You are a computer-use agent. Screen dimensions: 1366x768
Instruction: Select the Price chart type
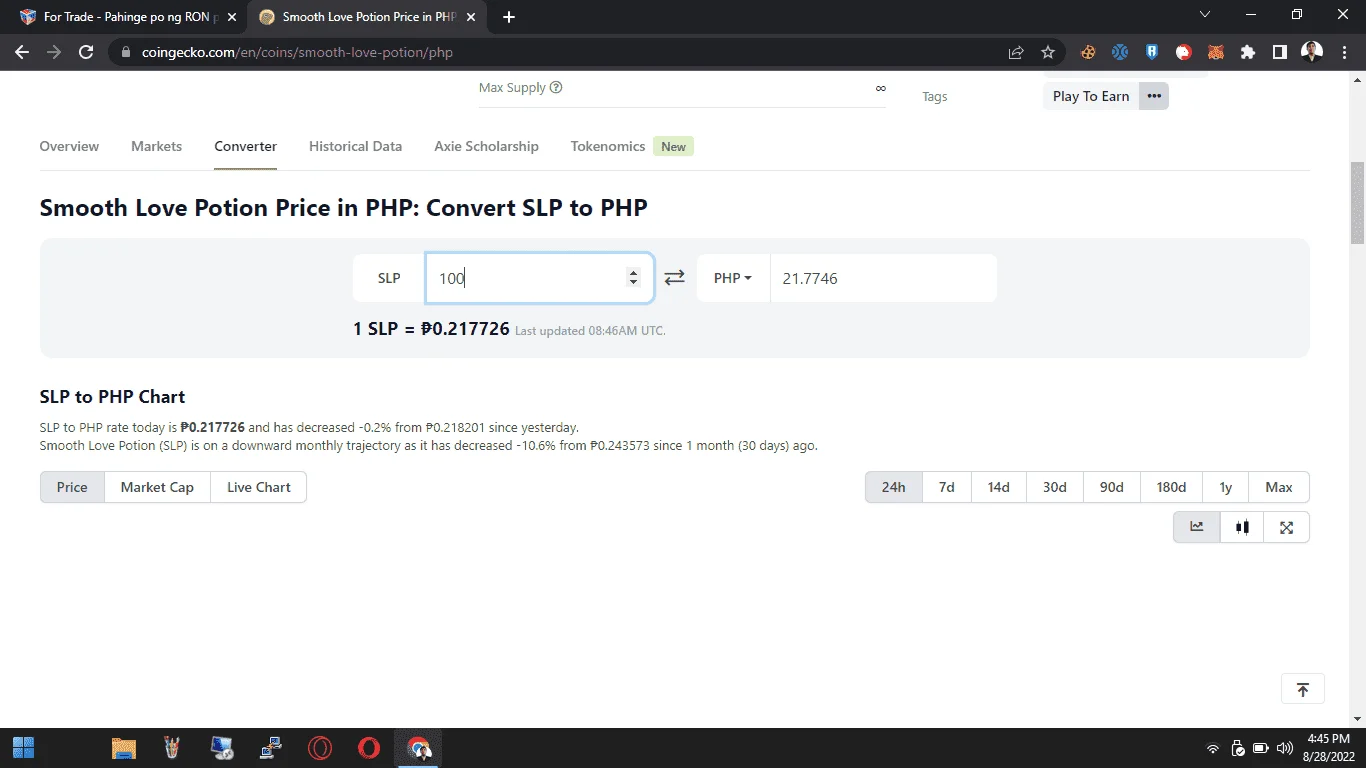coord(72,487)
